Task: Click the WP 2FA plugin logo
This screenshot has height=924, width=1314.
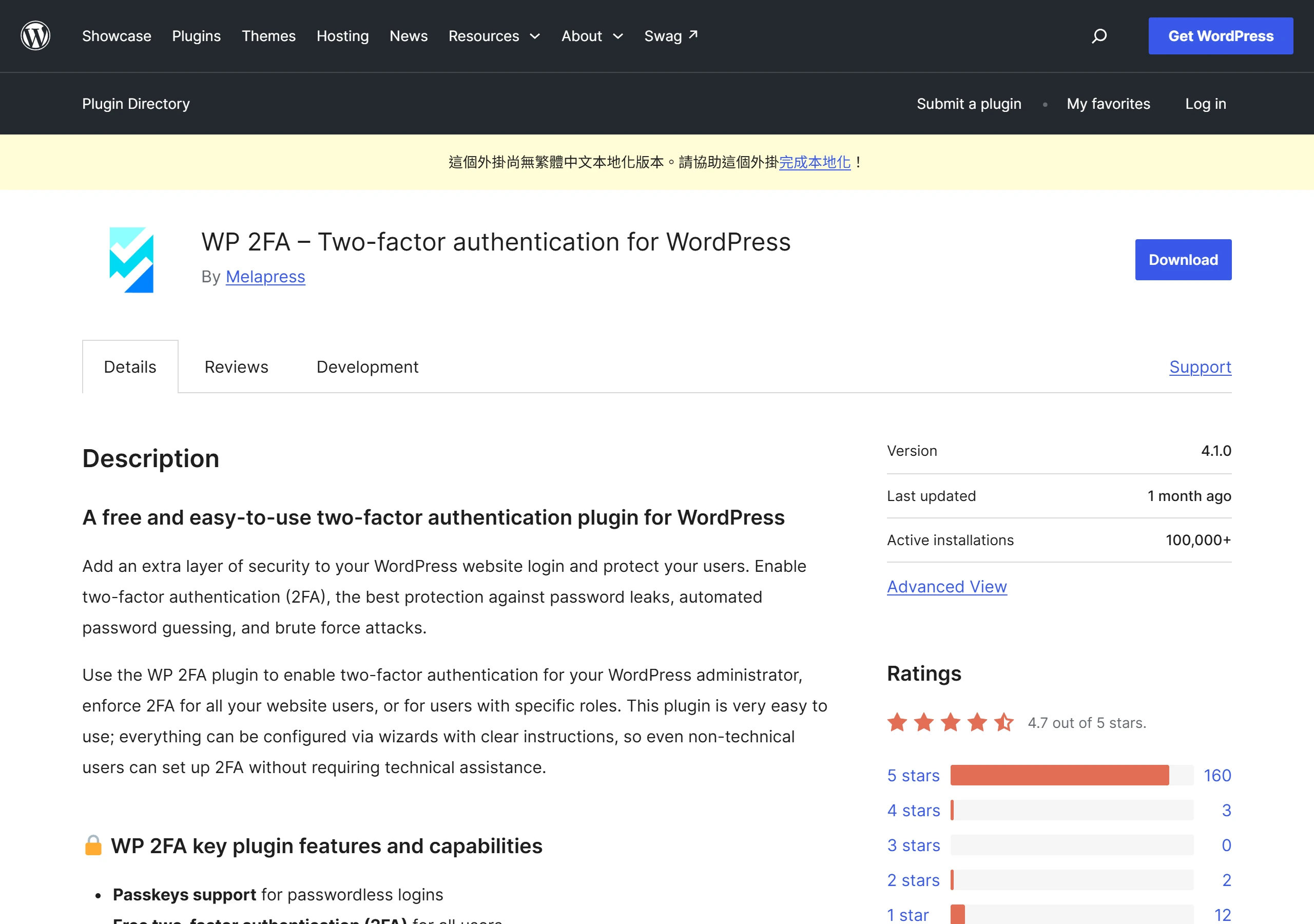Action: pyautogui.click(x=131, y=260)
